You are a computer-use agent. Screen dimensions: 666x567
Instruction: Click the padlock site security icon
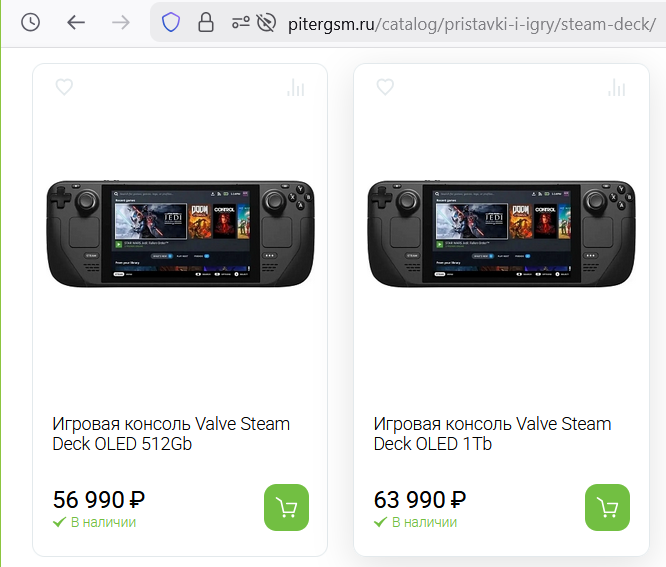pyautogui.click(x=206, y=22)
